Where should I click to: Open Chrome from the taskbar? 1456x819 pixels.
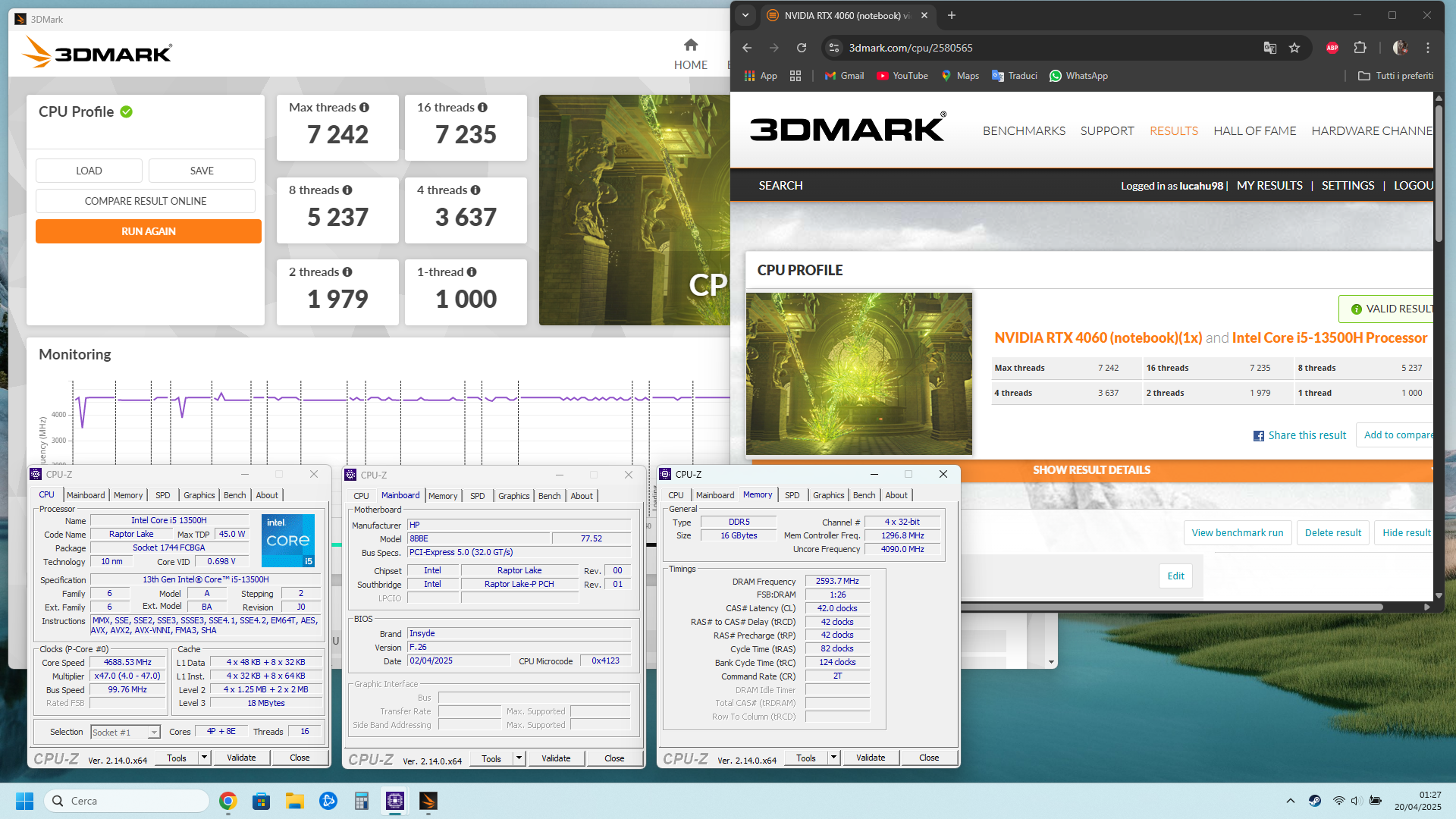tap(227, 801)
